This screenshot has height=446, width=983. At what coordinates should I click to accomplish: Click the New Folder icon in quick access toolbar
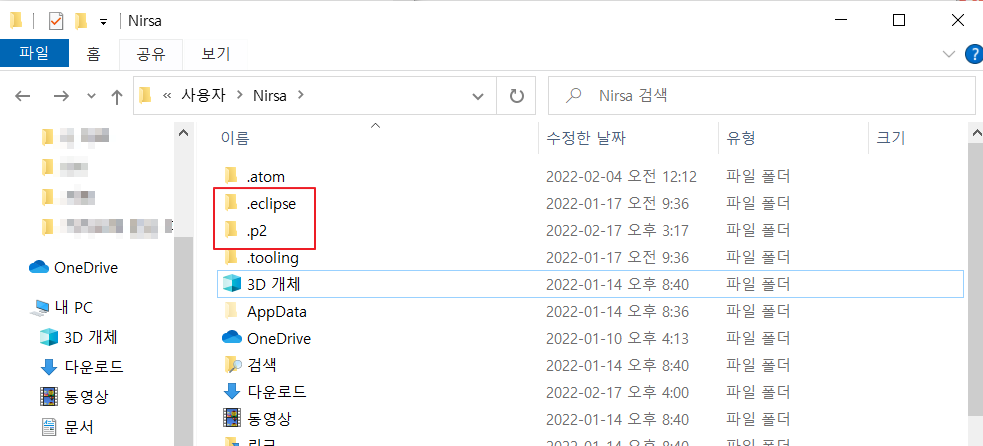(x=80, y=21)
